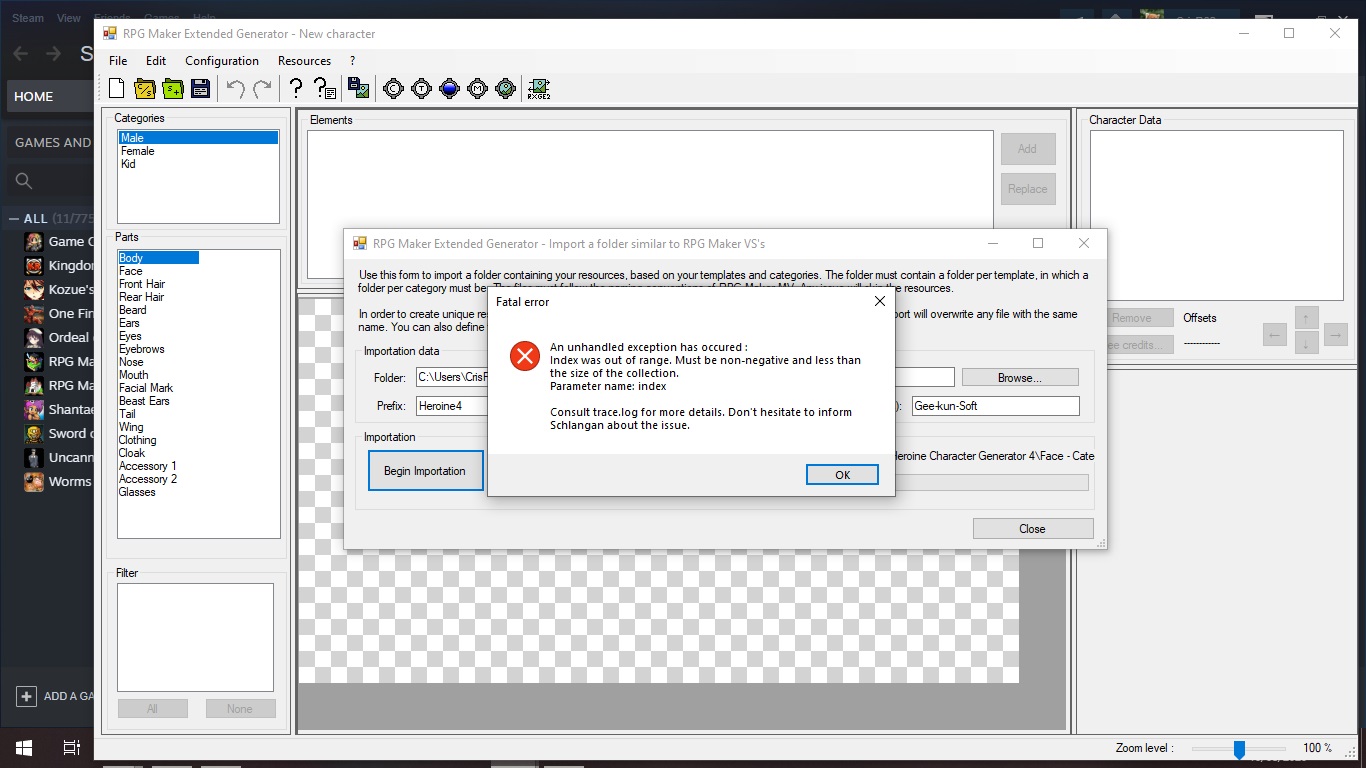
Task: Open Windows Task View
Action: pos(72,748)
